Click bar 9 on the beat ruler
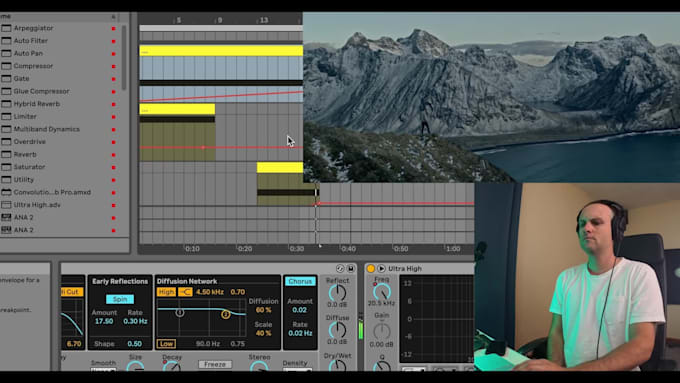This screenshot has width=680, height=383. (219, 20)
